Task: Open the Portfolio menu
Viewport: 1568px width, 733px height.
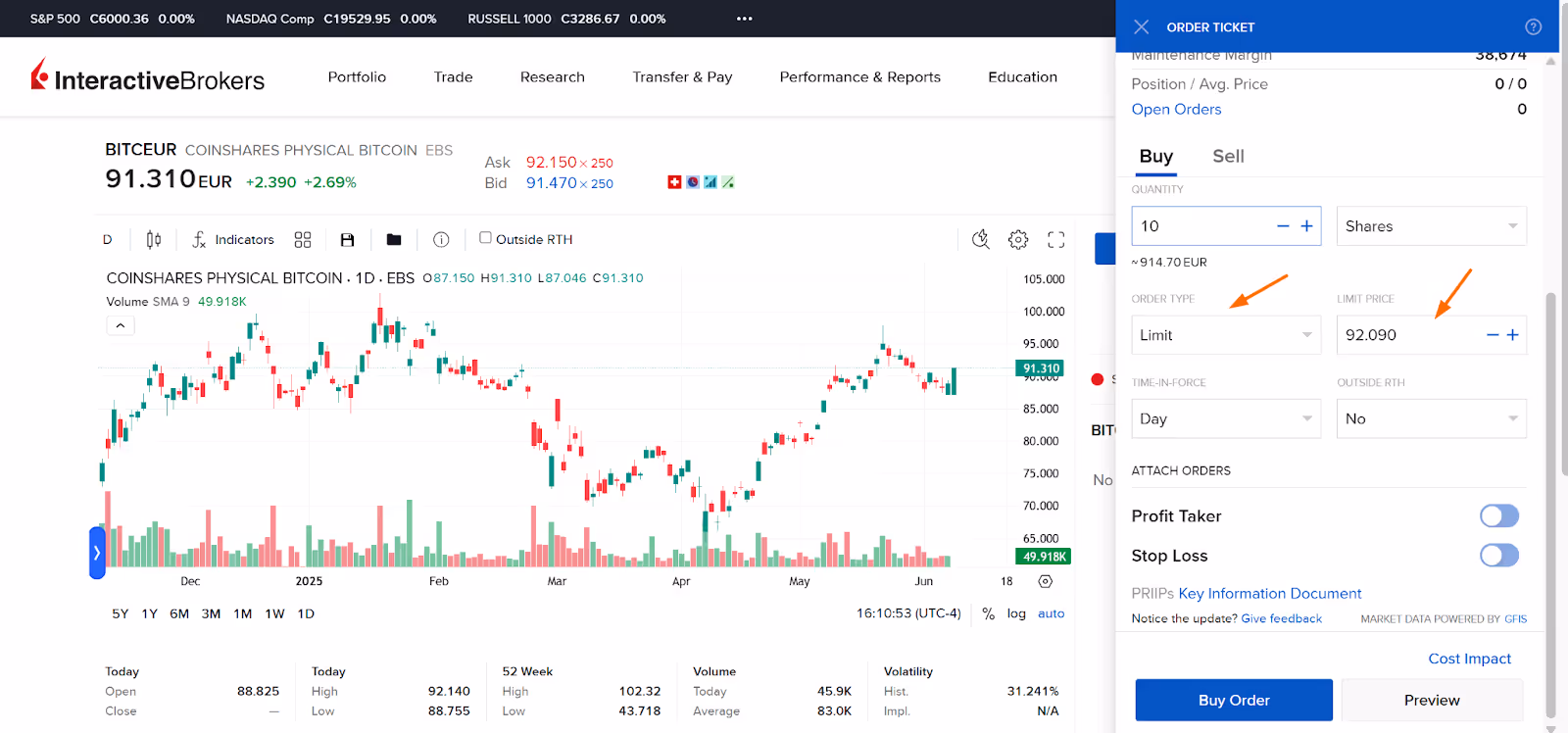Action: point(357,77)
